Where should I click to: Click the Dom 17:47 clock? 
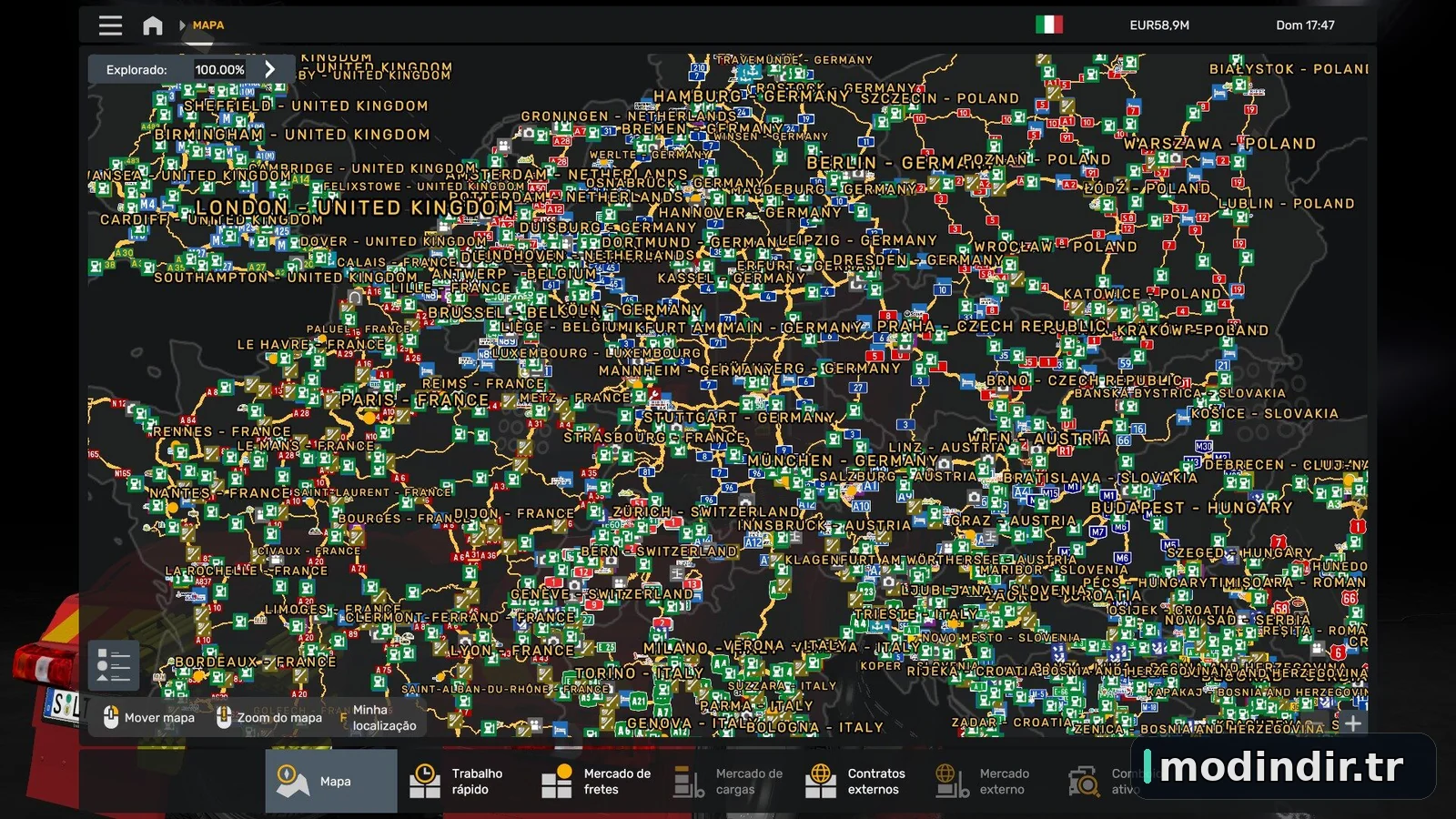(x=1305, y=25)
